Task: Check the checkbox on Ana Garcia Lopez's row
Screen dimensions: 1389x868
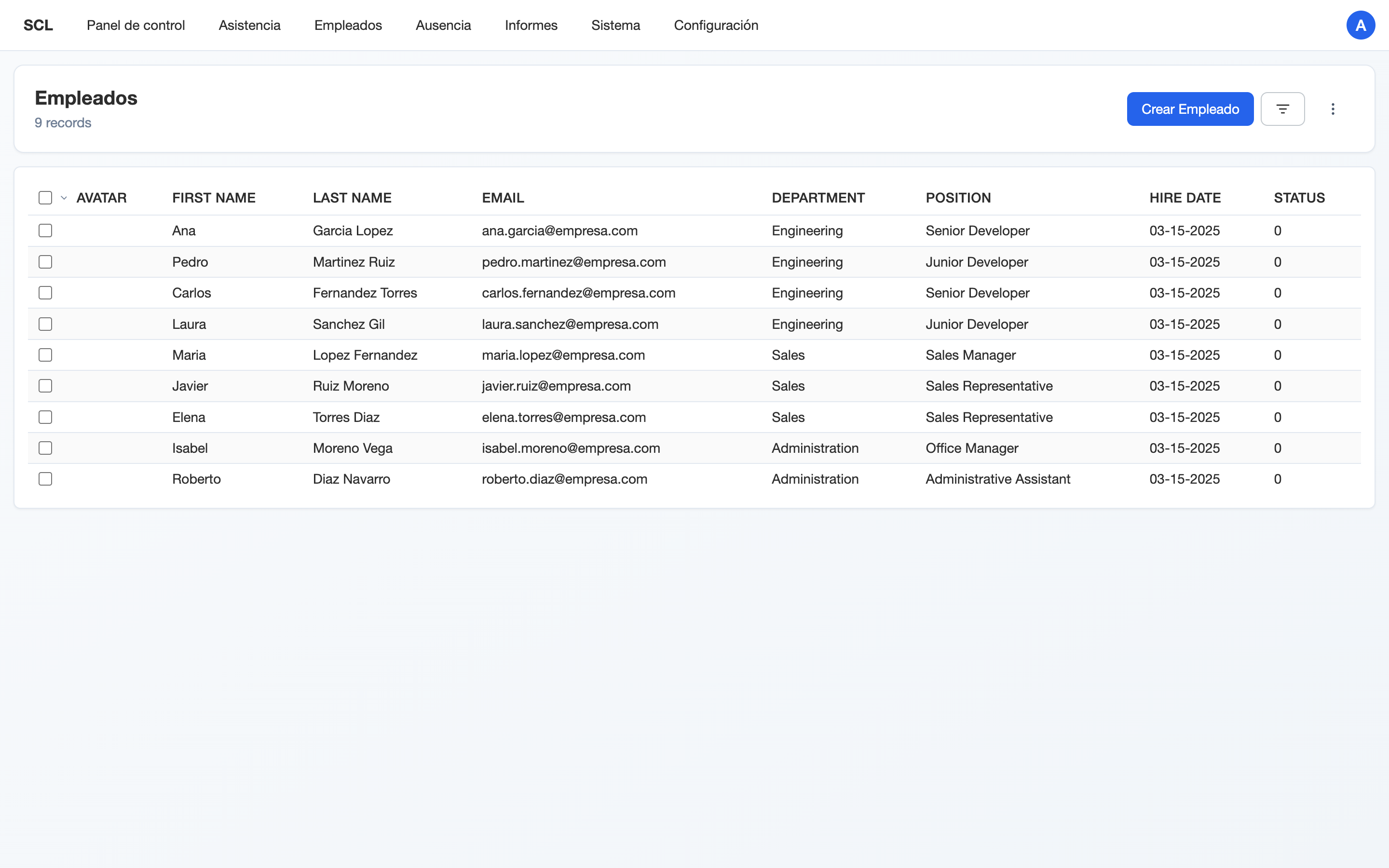Action: [x=45, y=230]
